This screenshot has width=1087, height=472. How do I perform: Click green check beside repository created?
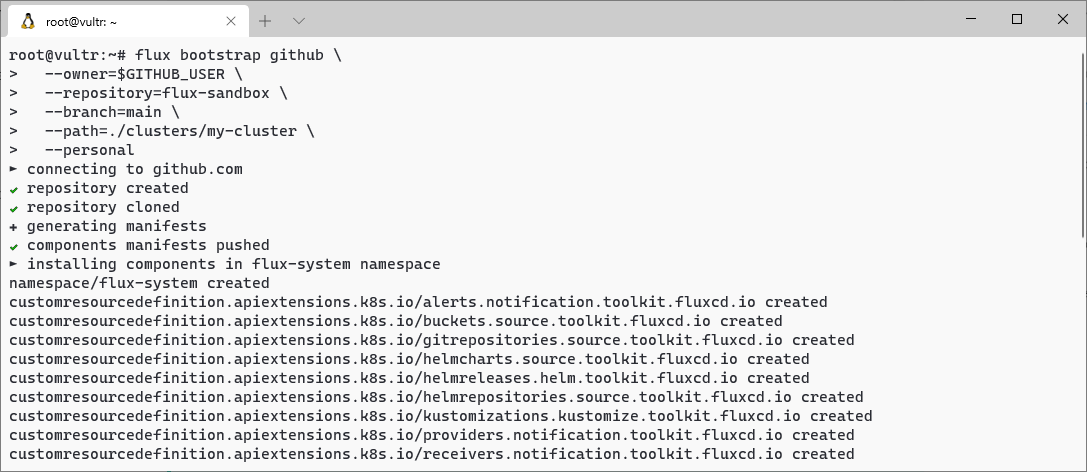(x=14, y=189)
